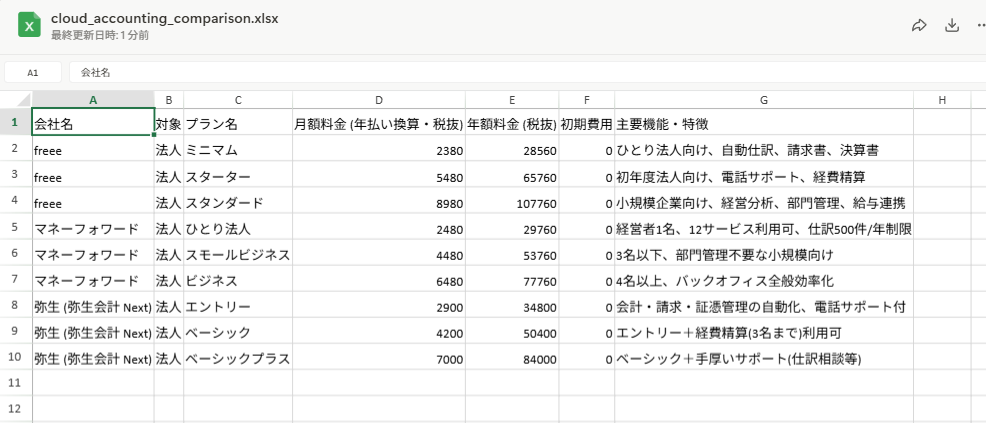Click the monthly price 8980 cell
The height and width of the screenshot is (423, 986).
[x=379, y=201]
